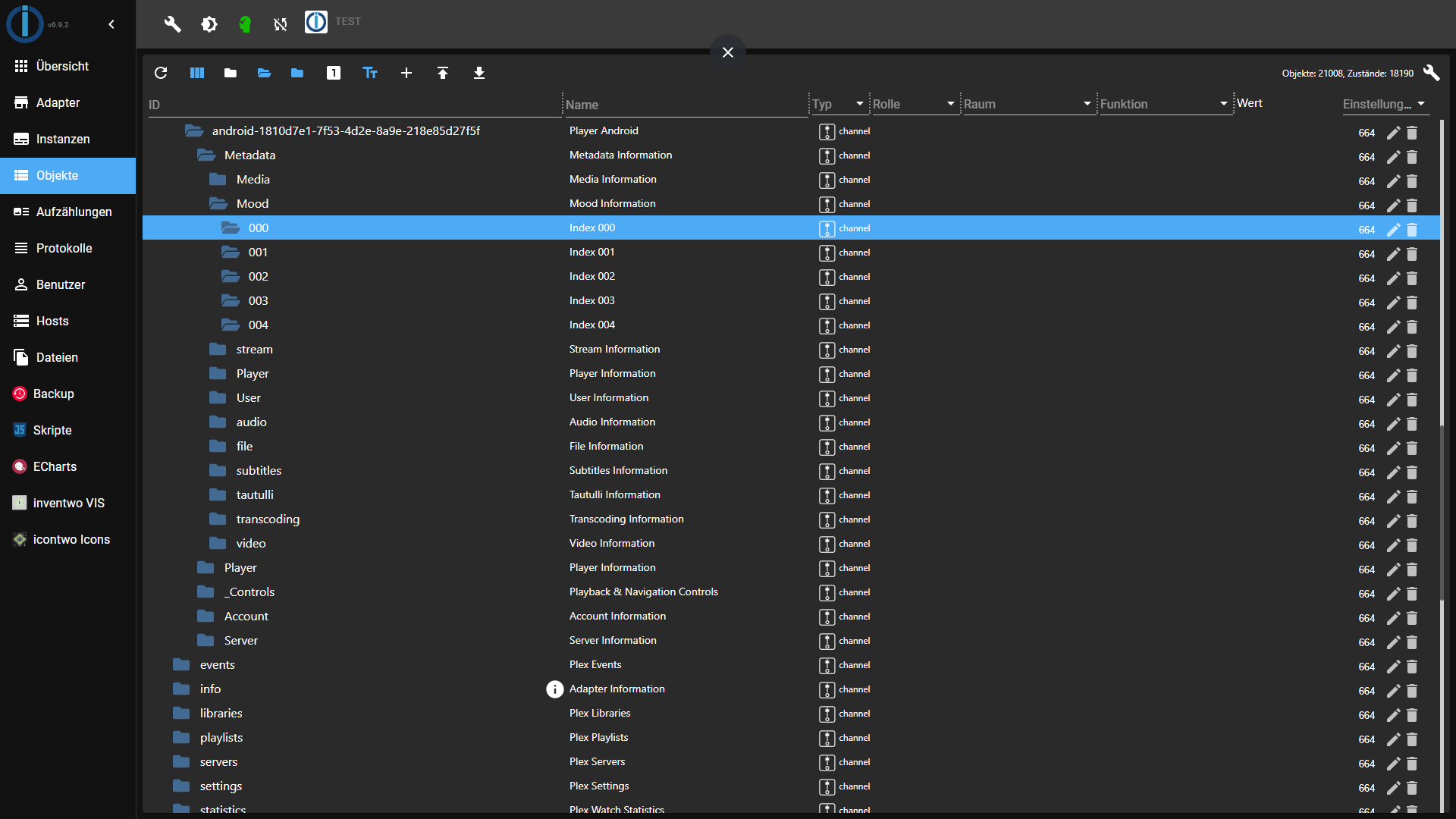Image resolution: width=1456 pixels, height=819 pixels.
Task: Delete the Server Information object
Action: [1412, 642]
